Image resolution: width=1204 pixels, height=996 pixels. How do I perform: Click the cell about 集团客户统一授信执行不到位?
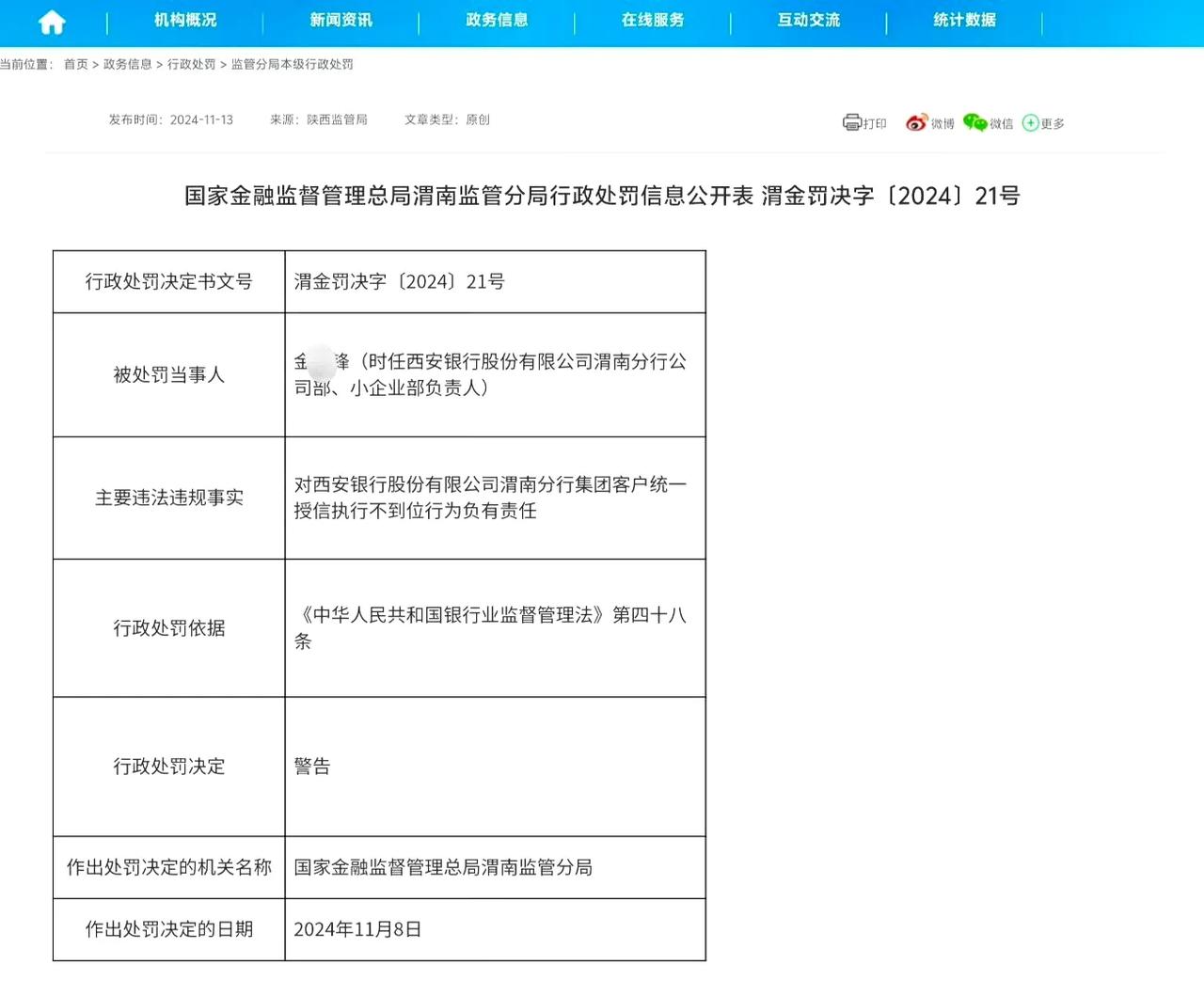pyautogui.click(x=496, y=498)
